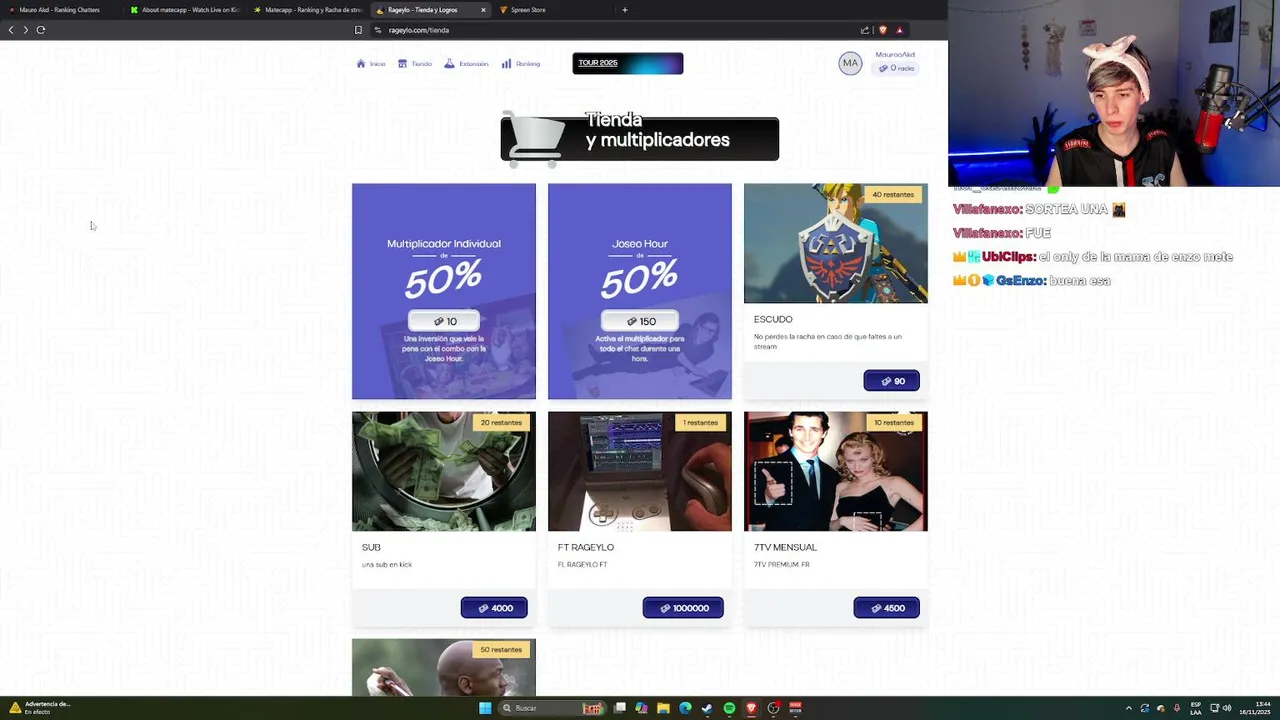Screen dimensions: 1280x720
Task: Open the volume control in system tray
Action: click(1227, 708)
